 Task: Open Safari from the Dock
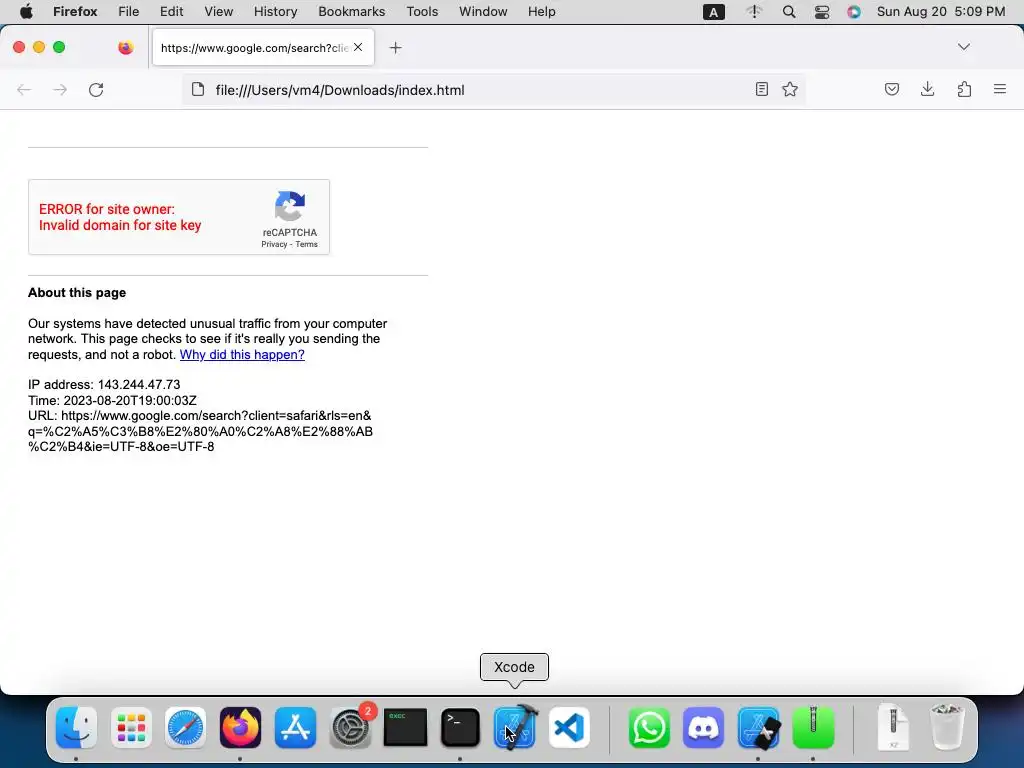point(185,728)
